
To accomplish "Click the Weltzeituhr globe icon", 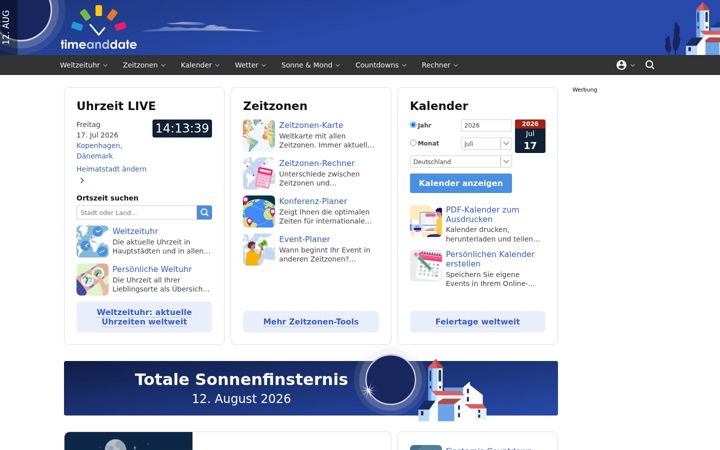I will tap(92, 242).
